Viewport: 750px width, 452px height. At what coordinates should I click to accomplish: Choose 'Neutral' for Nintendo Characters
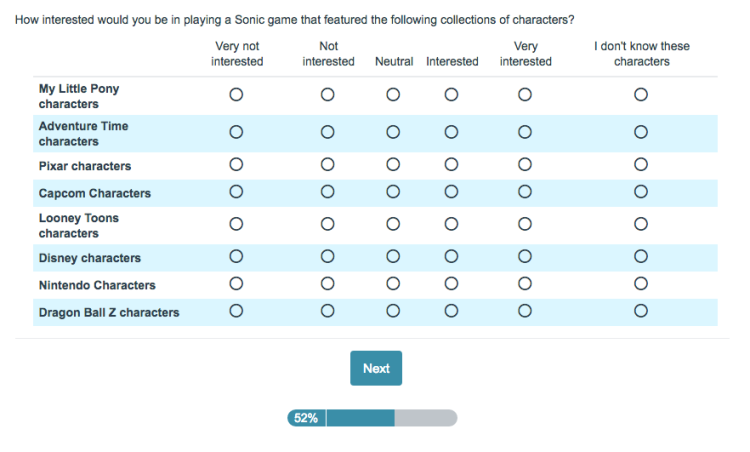[393, 284]
